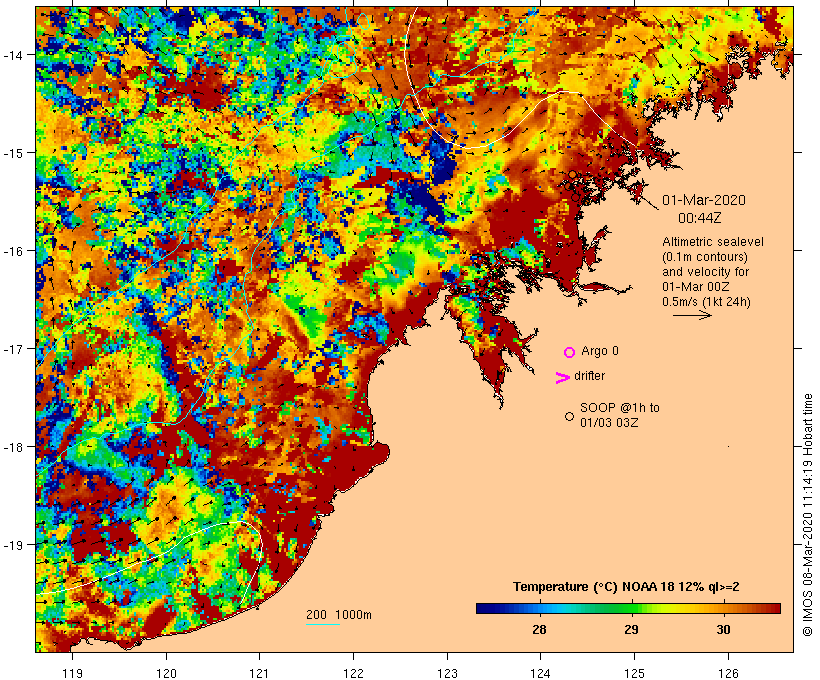The width and height of the screenshot is (820, 680).
Task: Click the "SOOP @1h to" legend text
Action: coord(620,407)
